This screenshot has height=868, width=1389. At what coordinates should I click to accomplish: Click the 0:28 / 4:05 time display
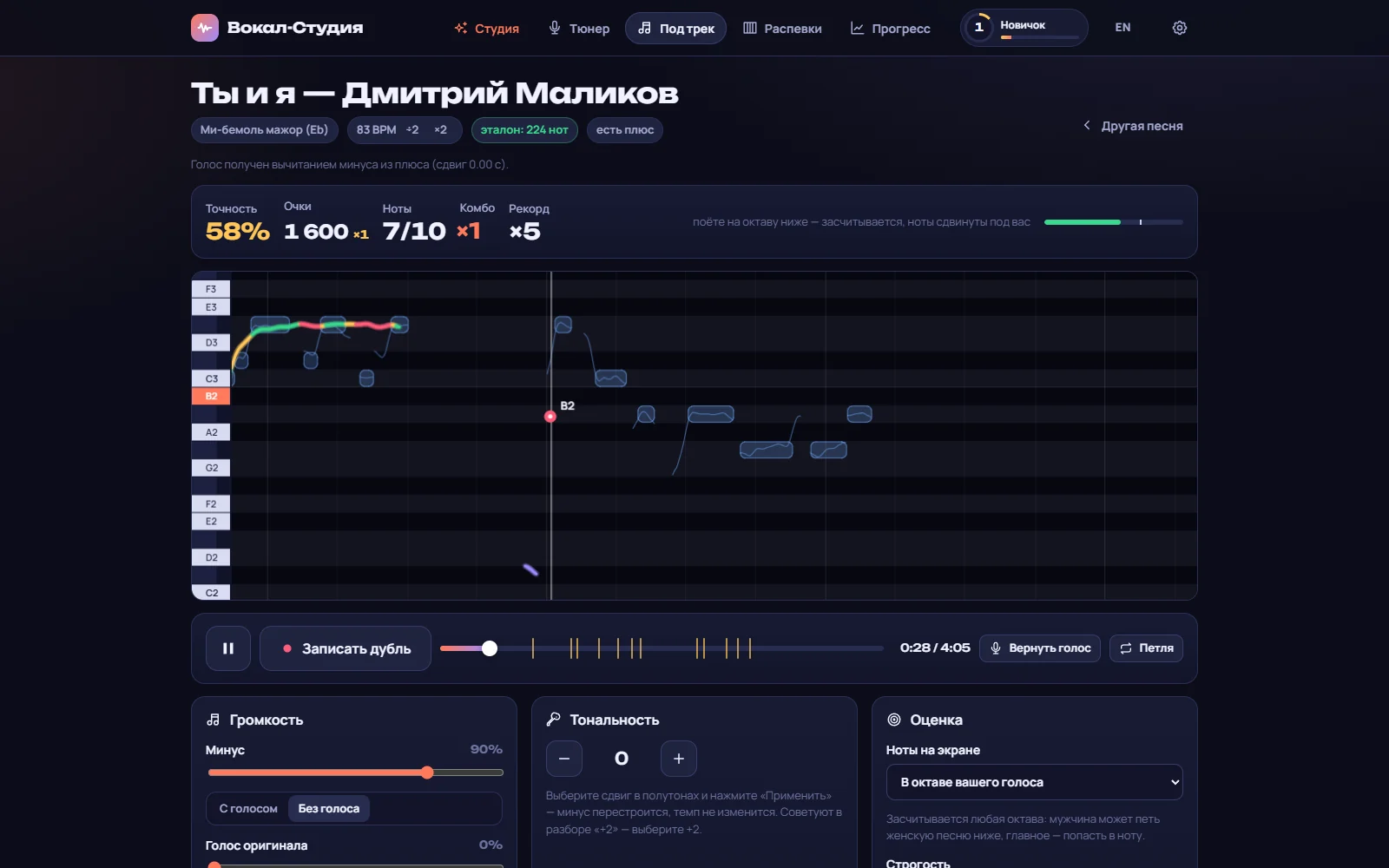(935, 648)
